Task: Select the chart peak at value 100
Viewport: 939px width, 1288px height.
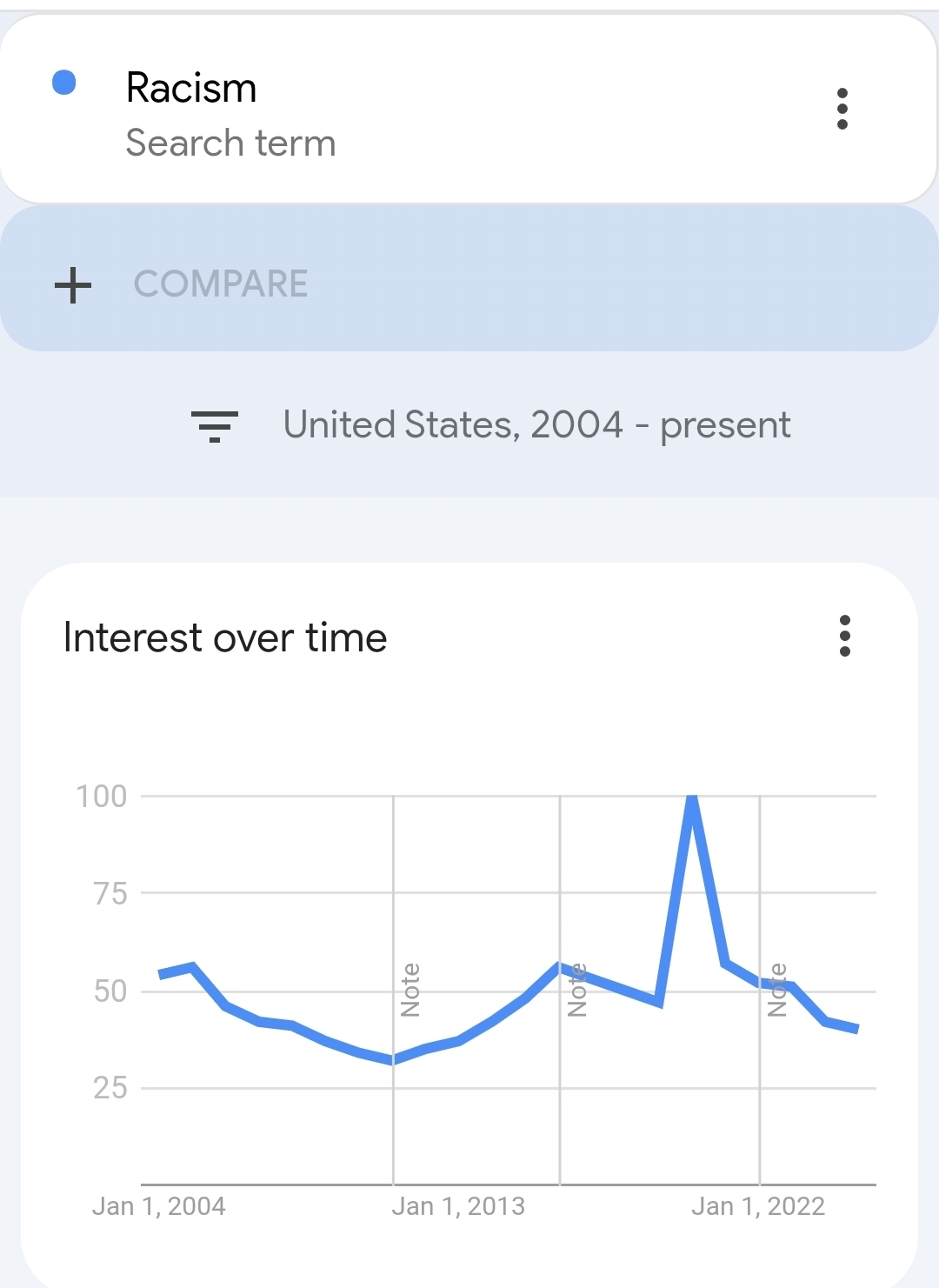Action: 692,797
